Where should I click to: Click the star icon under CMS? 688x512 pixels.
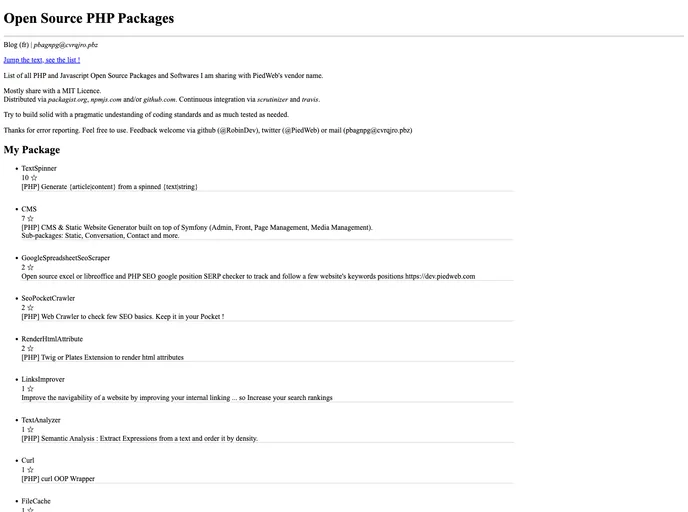coord(29,218)
